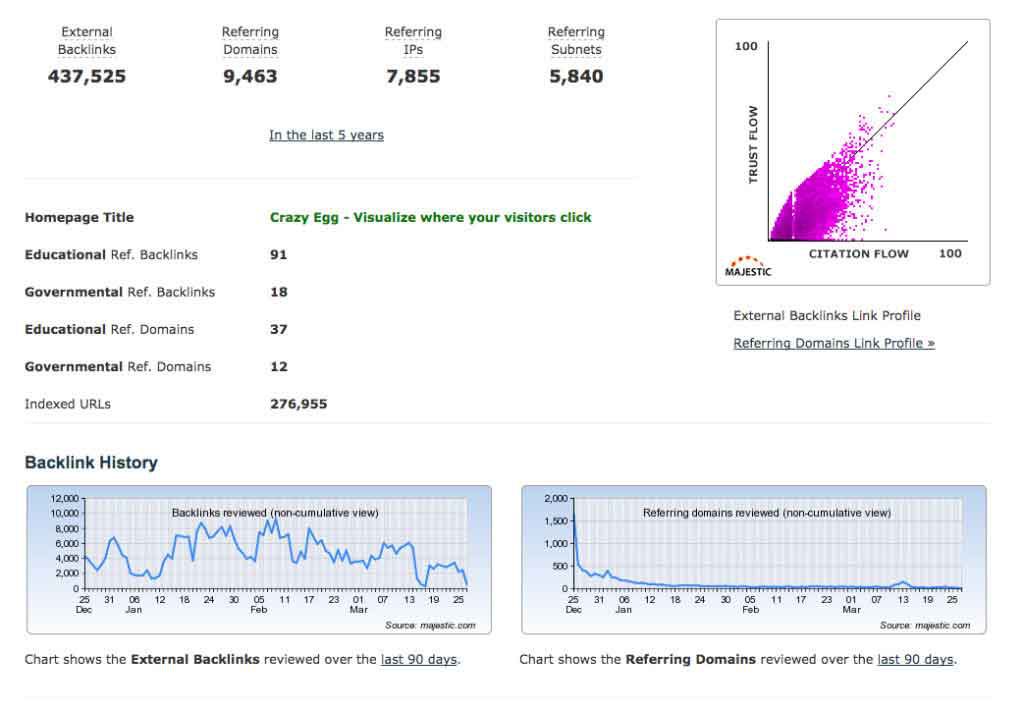Select the Educational Ref. Backlinks value 91
The width and height of the screenshot is (1024, 711).
[x=279, y=255]
